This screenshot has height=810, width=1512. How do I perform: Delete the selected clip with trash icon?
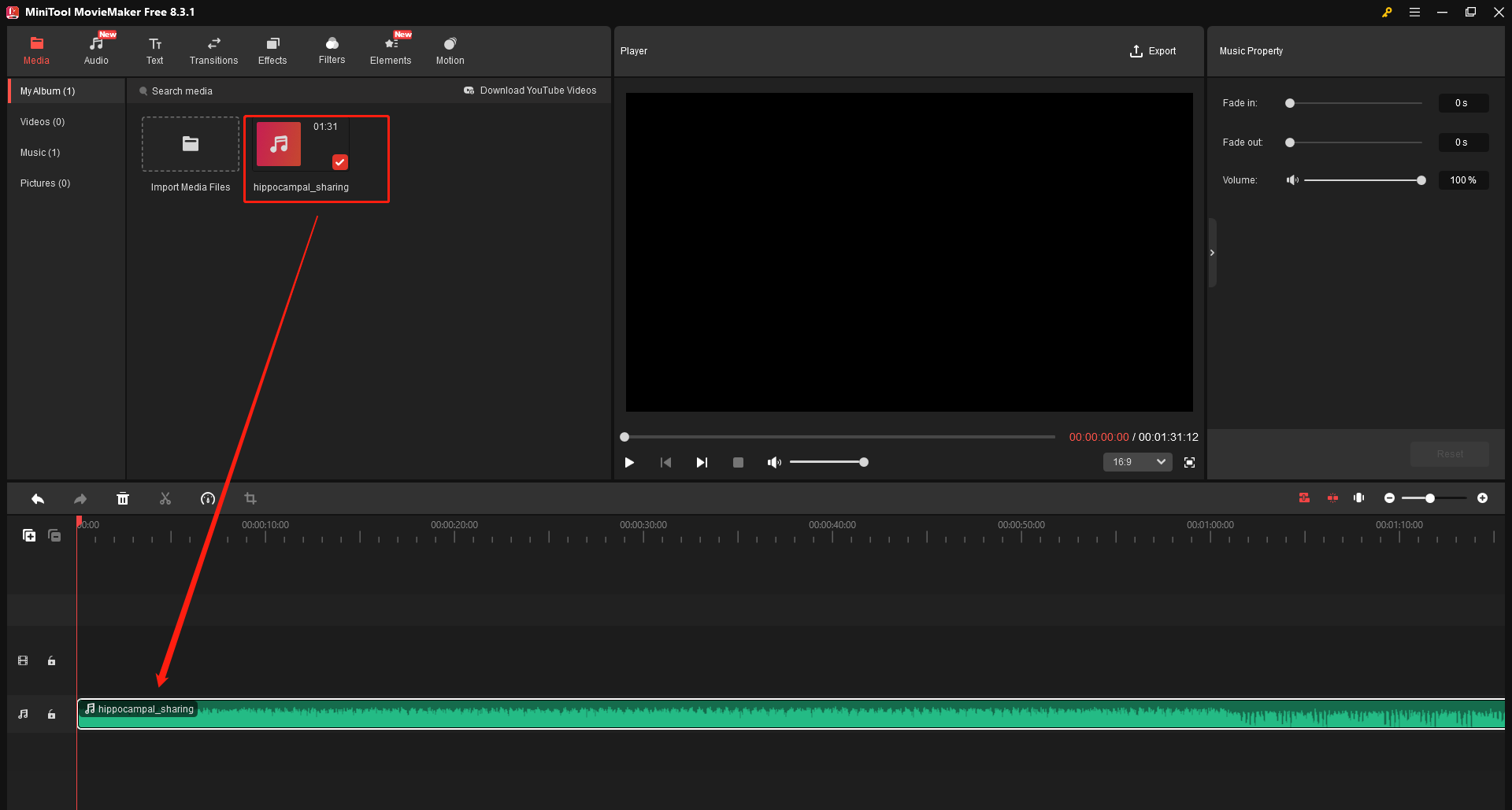[123, 498]
